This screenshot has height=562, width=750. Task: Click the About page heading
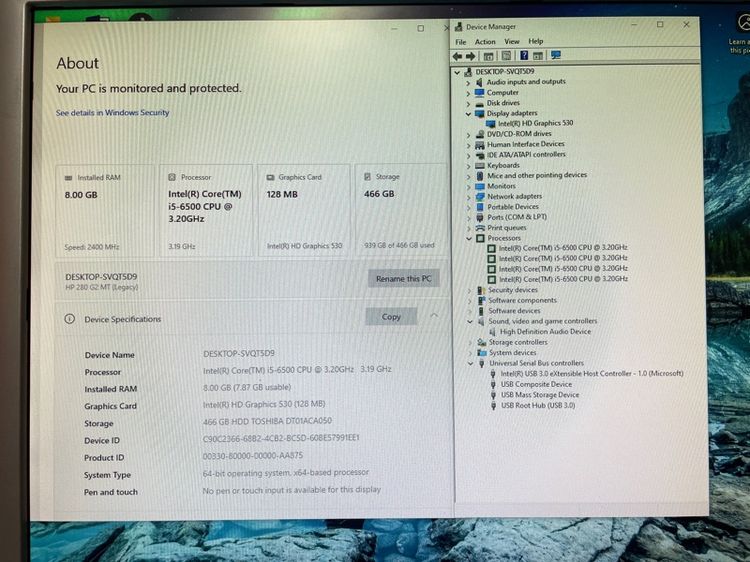pyautogui.click(x=77, y=63)
